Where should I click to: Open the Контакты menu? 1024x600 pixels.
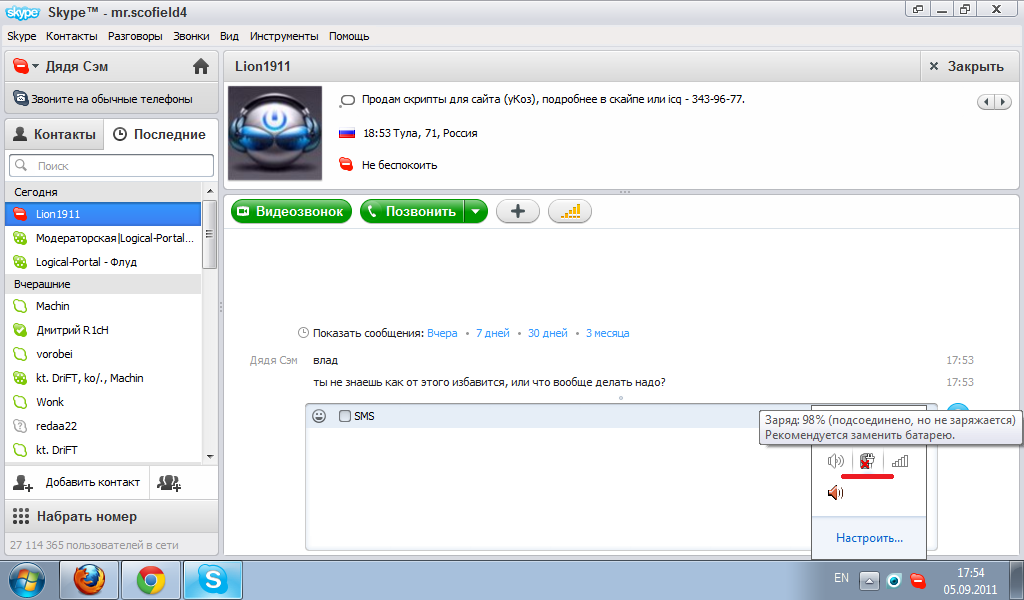click(72, 37)
